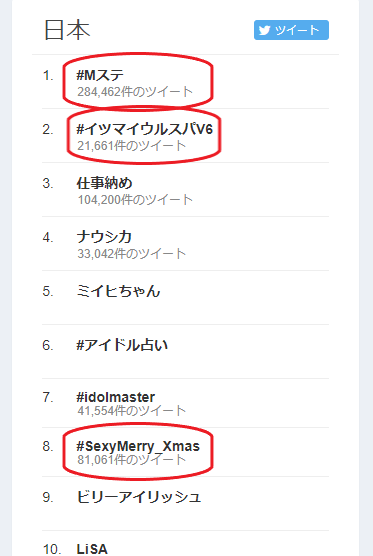Click the 104,200件のツイート count under 仕事納め
The image size is (373, 556).
click(x=135, y=200)
